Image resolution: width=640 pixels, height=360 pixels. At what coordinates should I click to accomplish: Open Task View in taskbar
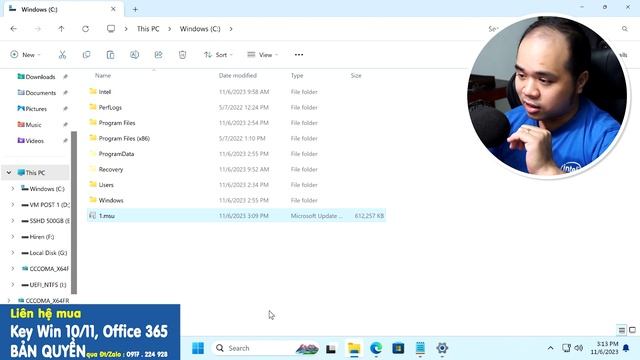[x=331, y=349]
